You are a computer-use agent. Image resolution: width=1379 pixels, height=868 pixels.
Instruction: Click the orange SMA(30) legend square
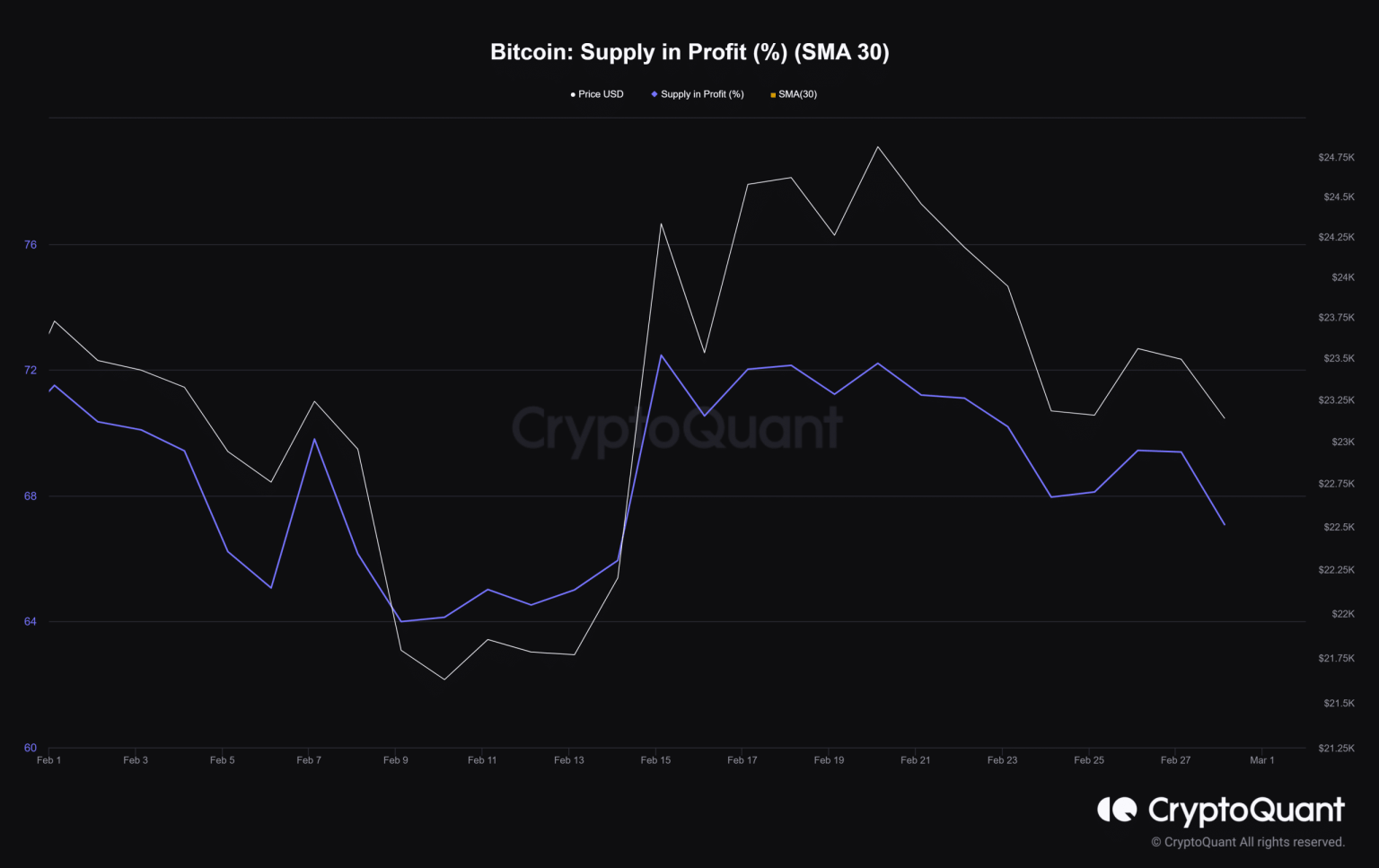(773, 94)
